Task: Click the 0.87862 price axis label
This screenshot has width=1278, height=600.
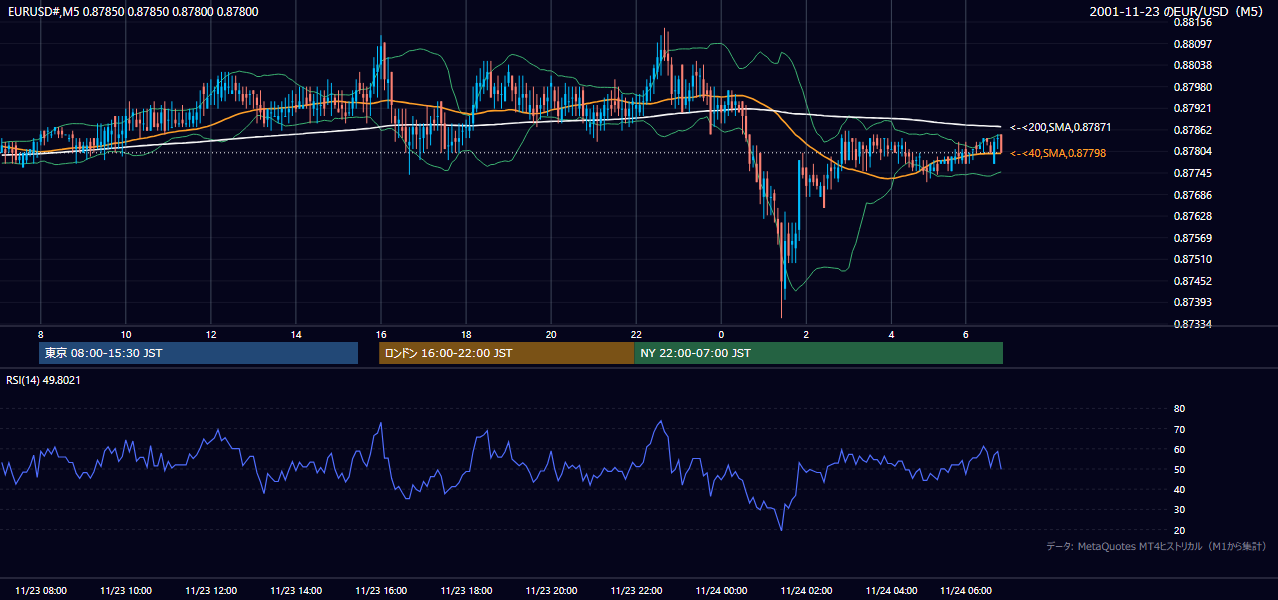Action: (x=1192, y=130)
